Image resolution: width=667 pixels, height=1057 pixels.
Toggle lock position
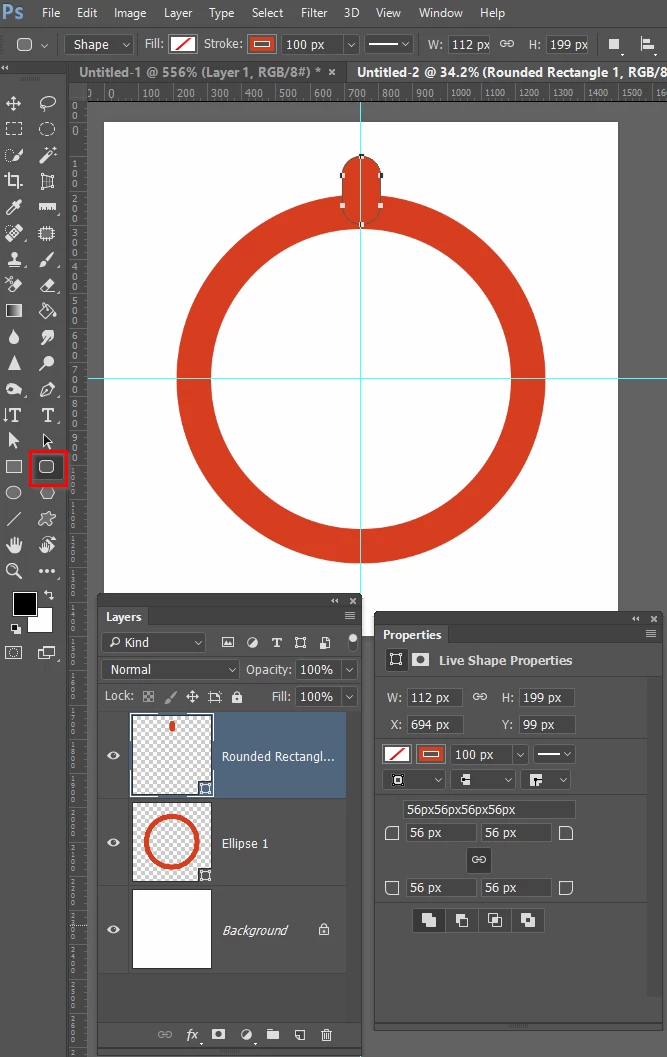(192, 697)
